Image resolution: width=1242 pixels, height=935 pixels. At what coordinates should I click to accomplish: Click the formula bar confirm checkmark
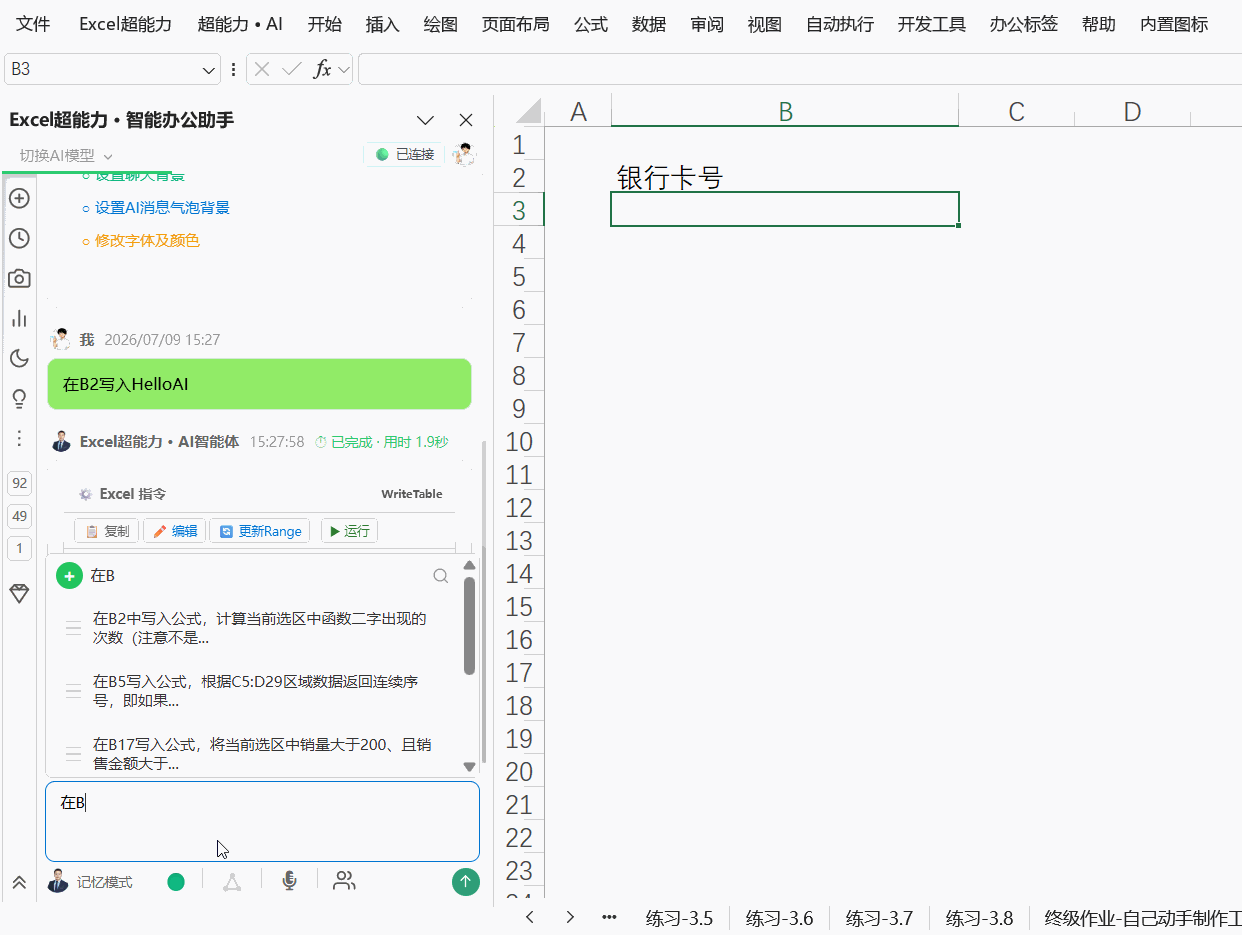pos(292,69)
